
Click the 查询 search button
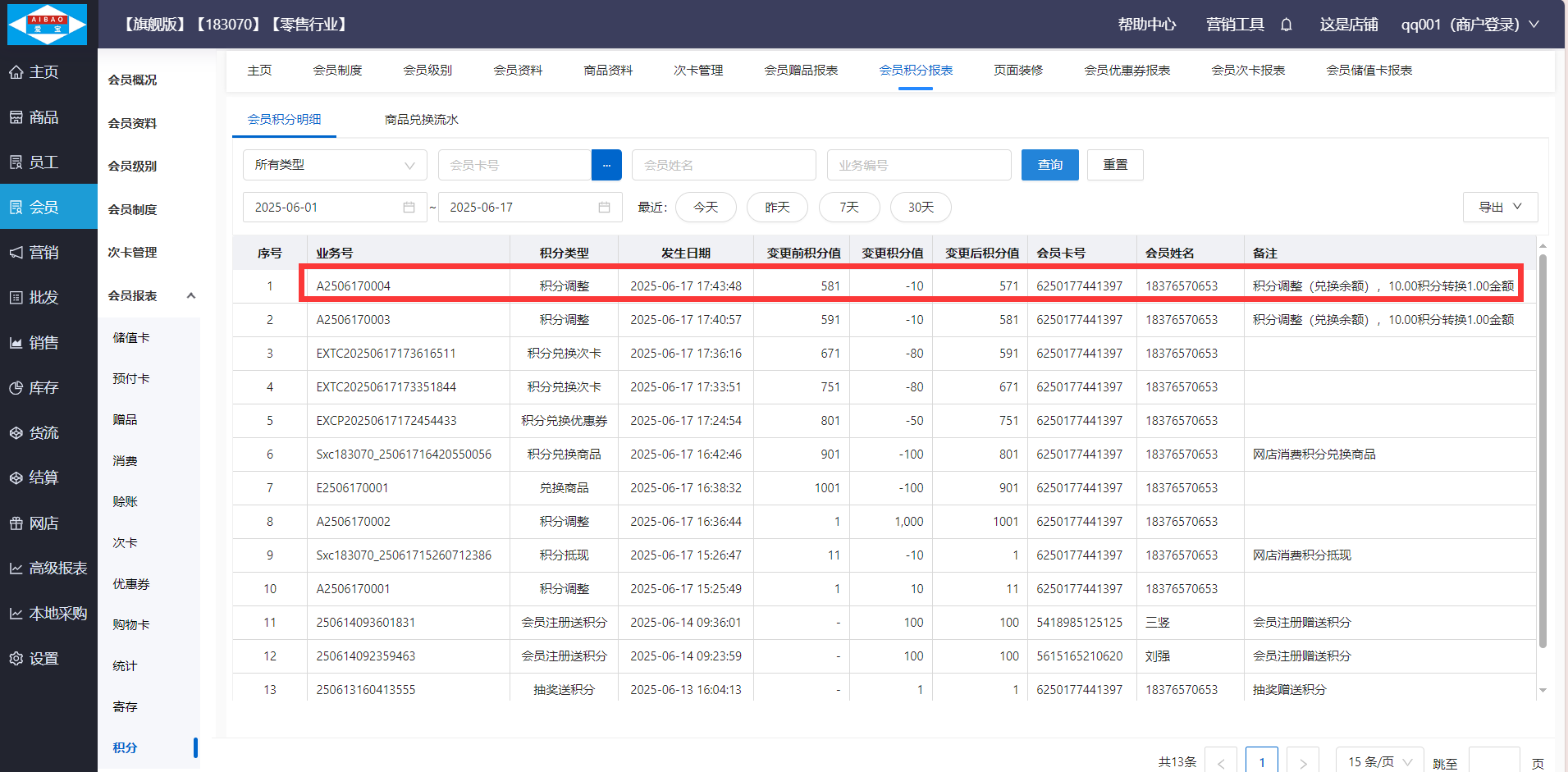pos(1050,165)
